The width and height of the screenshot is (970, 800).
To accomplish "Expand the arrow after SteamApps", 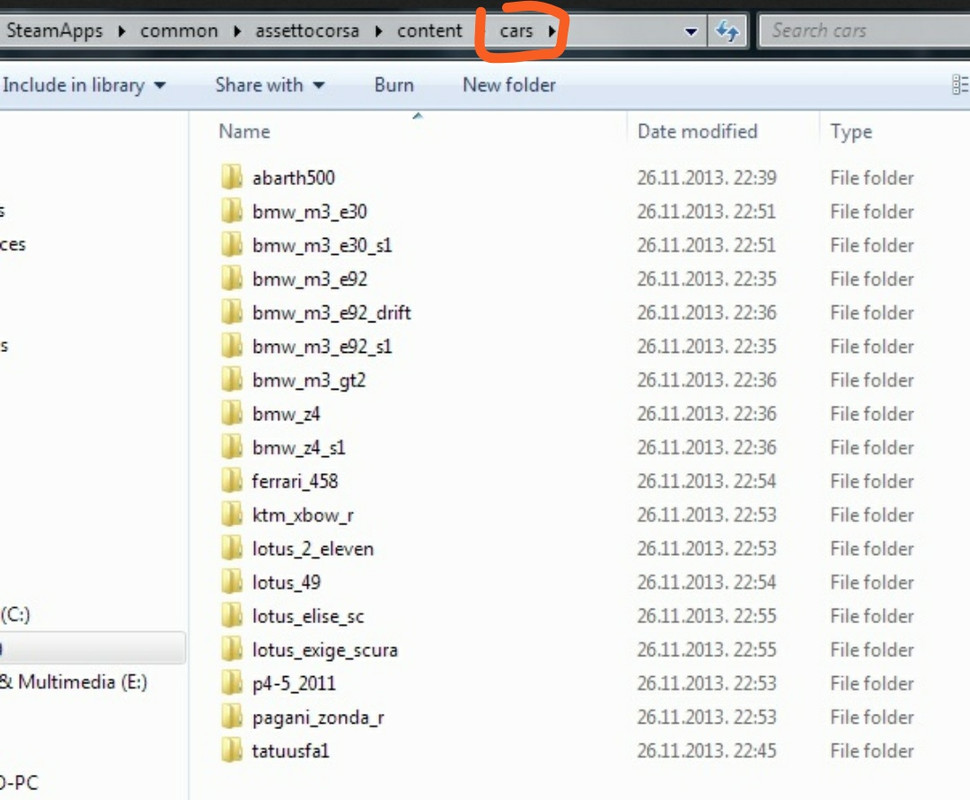I will click(x=121, y=30).
